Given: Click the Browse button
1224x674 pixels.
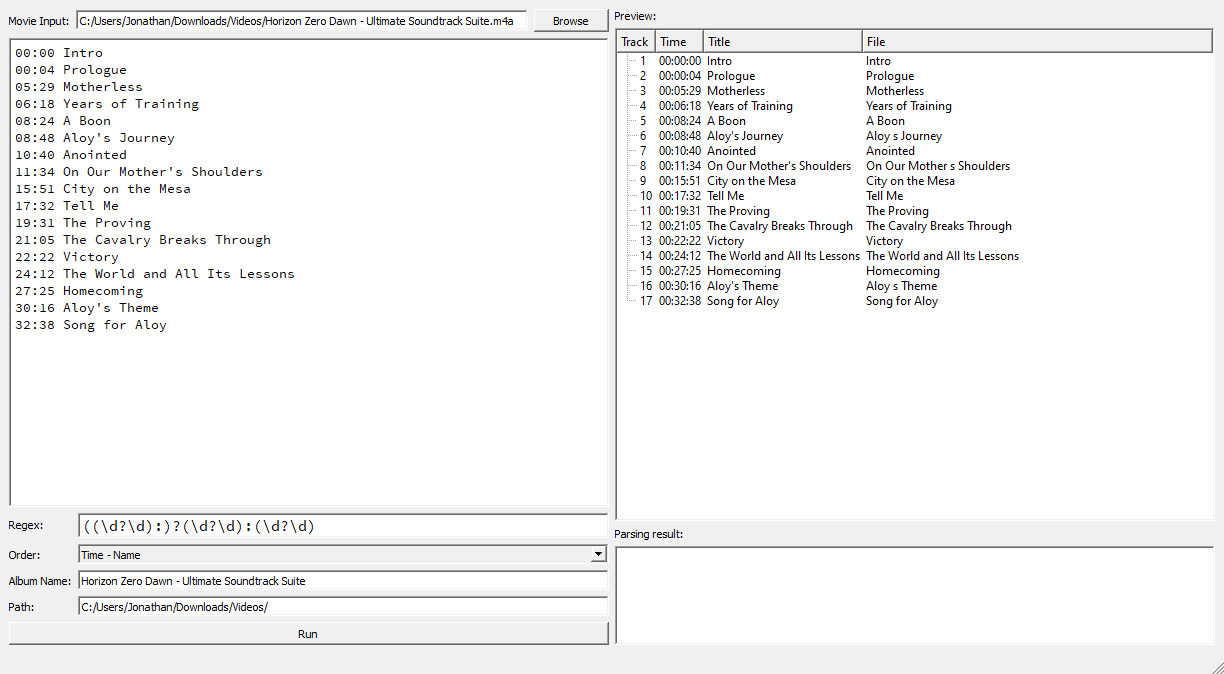Looking at the screenshot, I should tap(570, 21).
